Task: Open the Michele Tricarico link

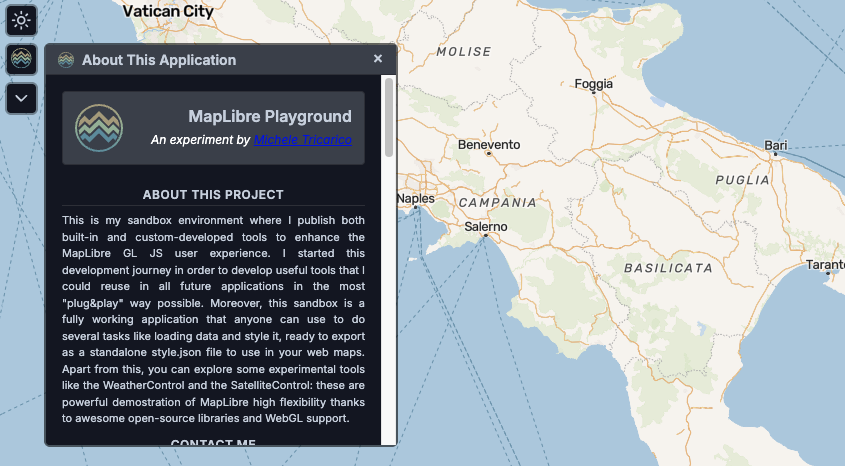Action: pyautogui.click(x=302, y=140)
